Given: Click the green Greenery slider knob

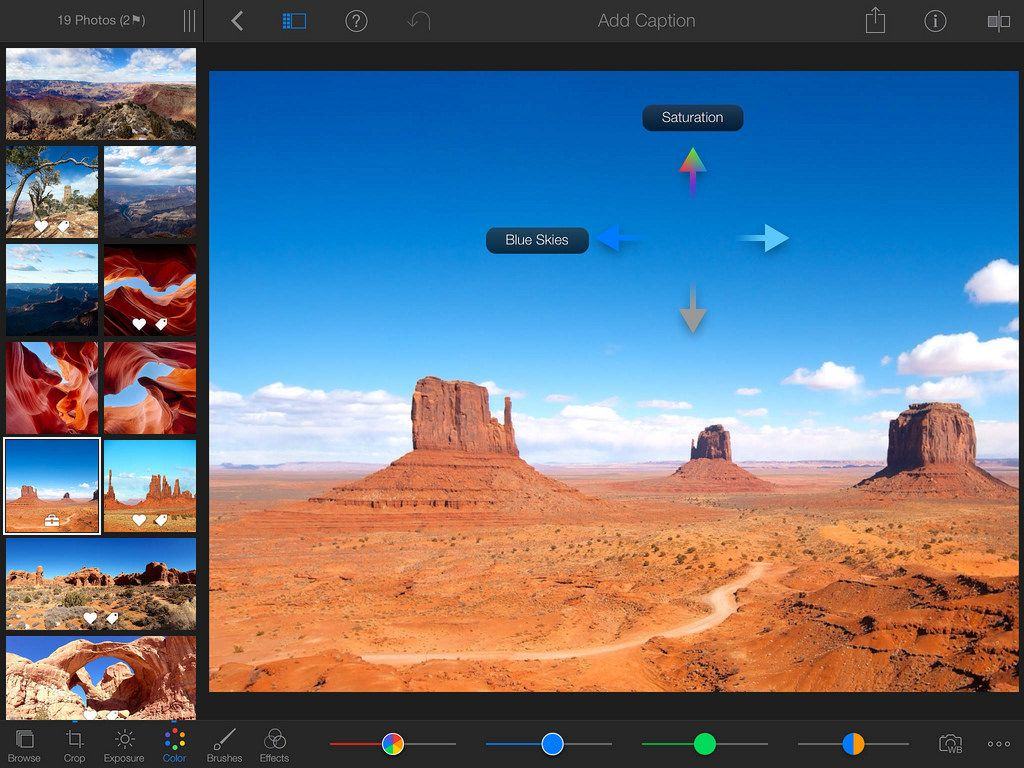Looking at the screenshot, I should pyautogui.click(x=705, y=744).
